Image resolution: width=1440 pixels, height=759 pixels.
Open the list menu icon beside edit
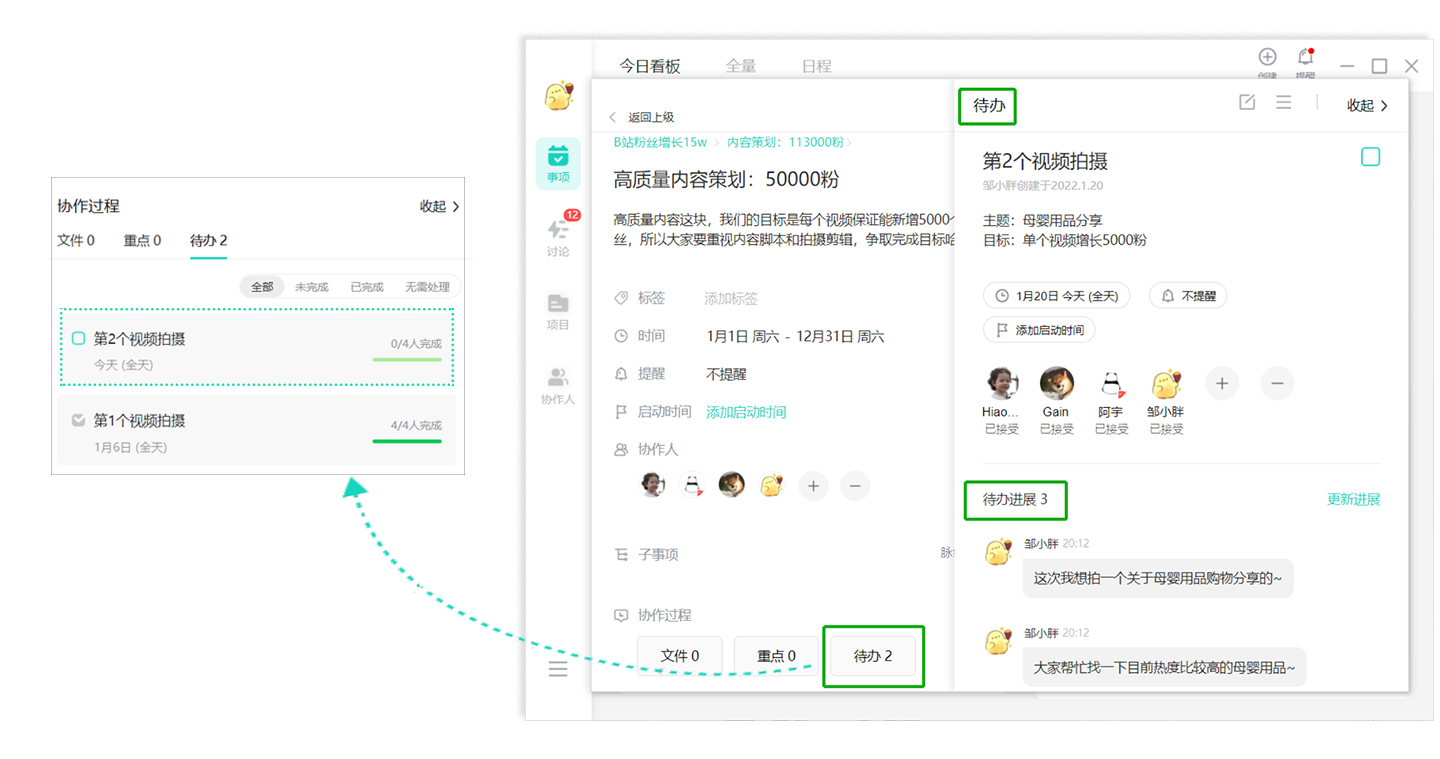point(1284,102)
